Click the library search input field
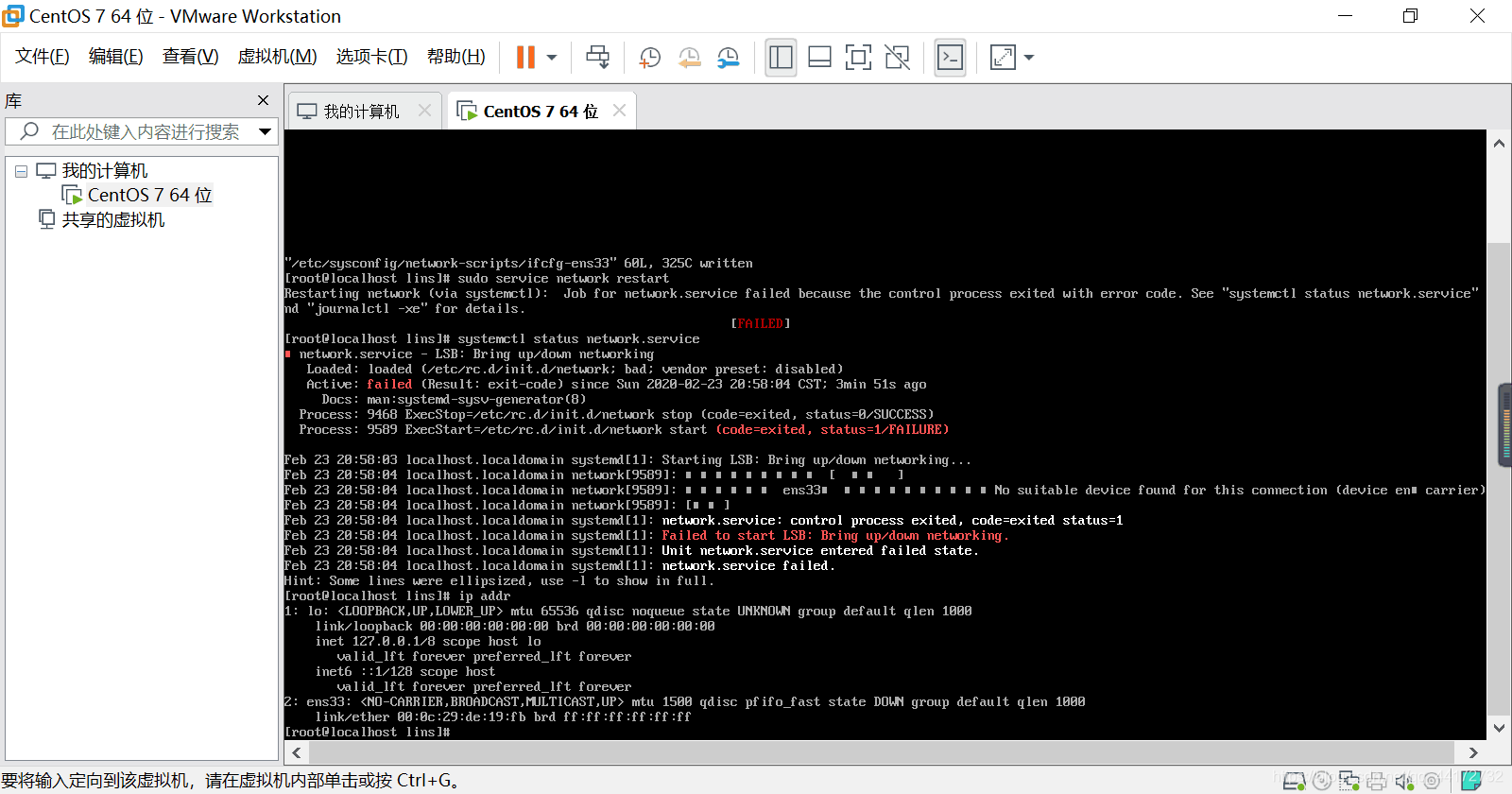 click(144, 131)
